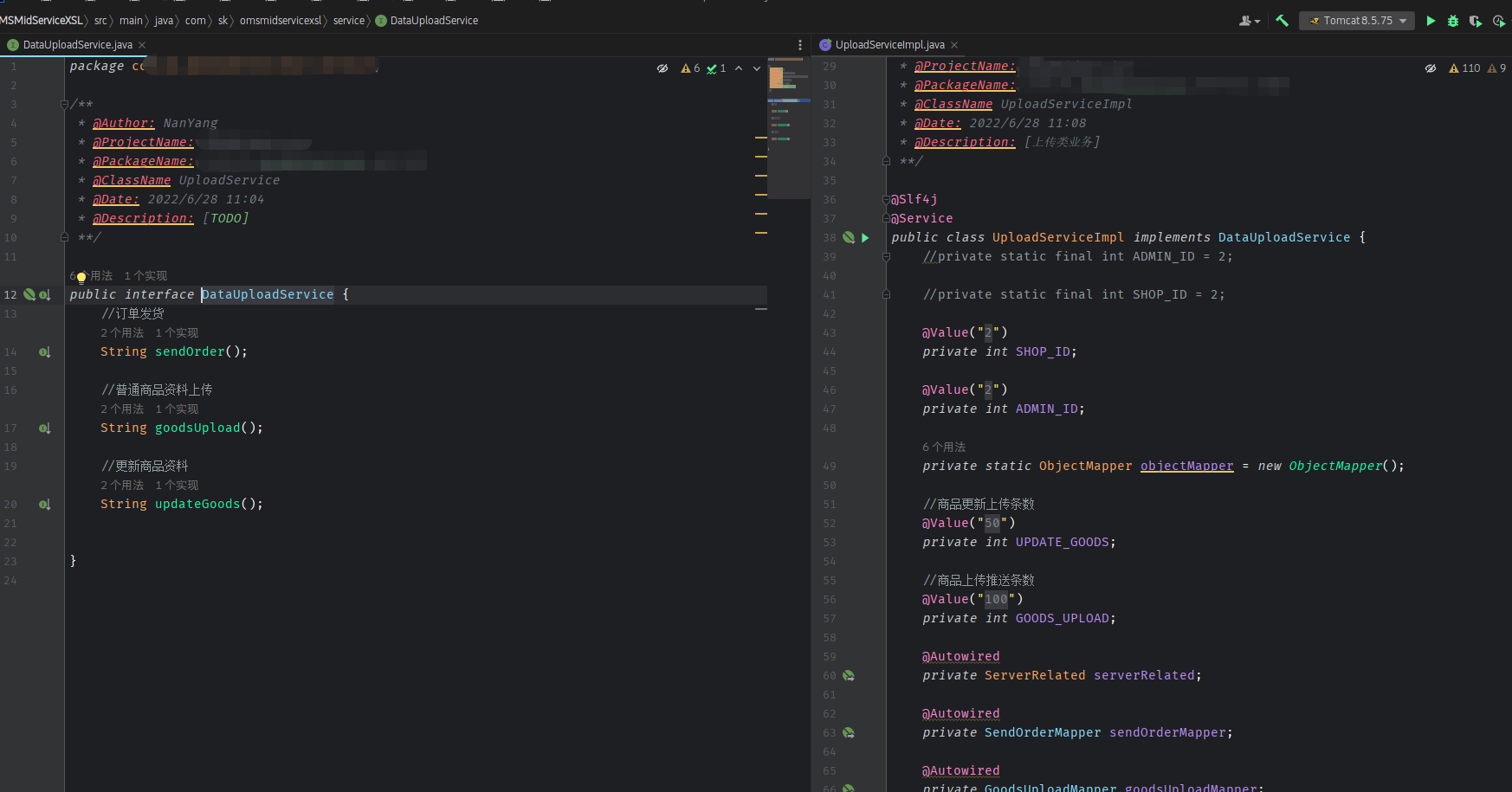The image size is (1512, 792).
Task: Open the 'src' breadcrumb
Action: pyautogui.click(x=100, y=21)
